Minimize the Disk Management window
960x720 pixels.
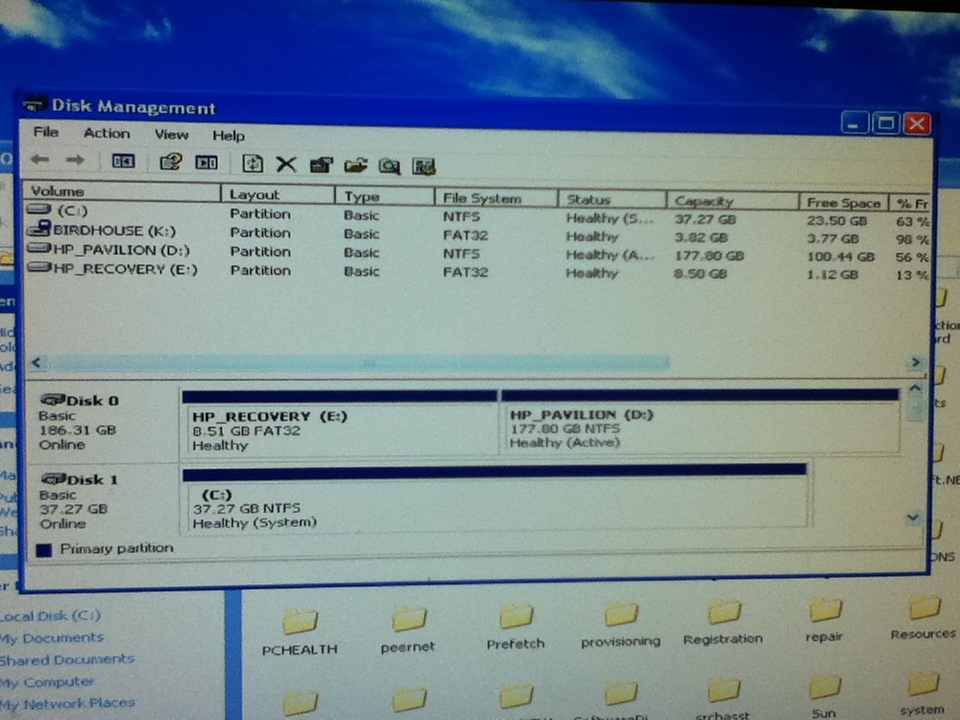[854, 124]
